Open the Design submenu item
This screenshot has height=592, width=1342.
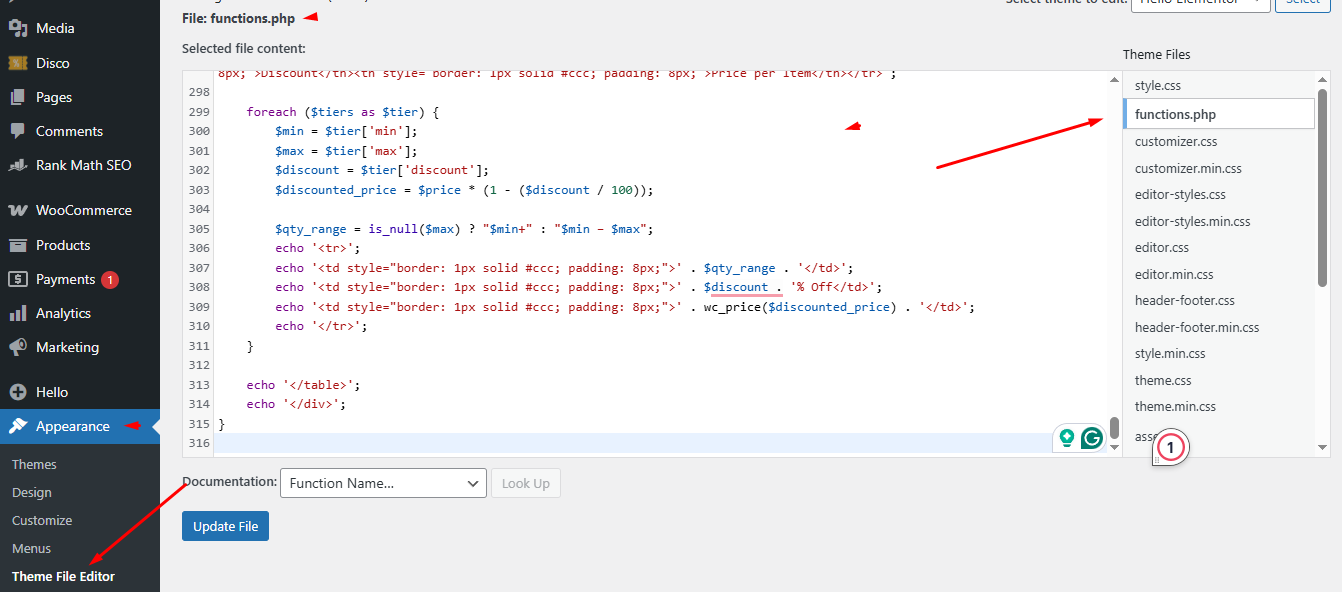click(x=32, y=492)
